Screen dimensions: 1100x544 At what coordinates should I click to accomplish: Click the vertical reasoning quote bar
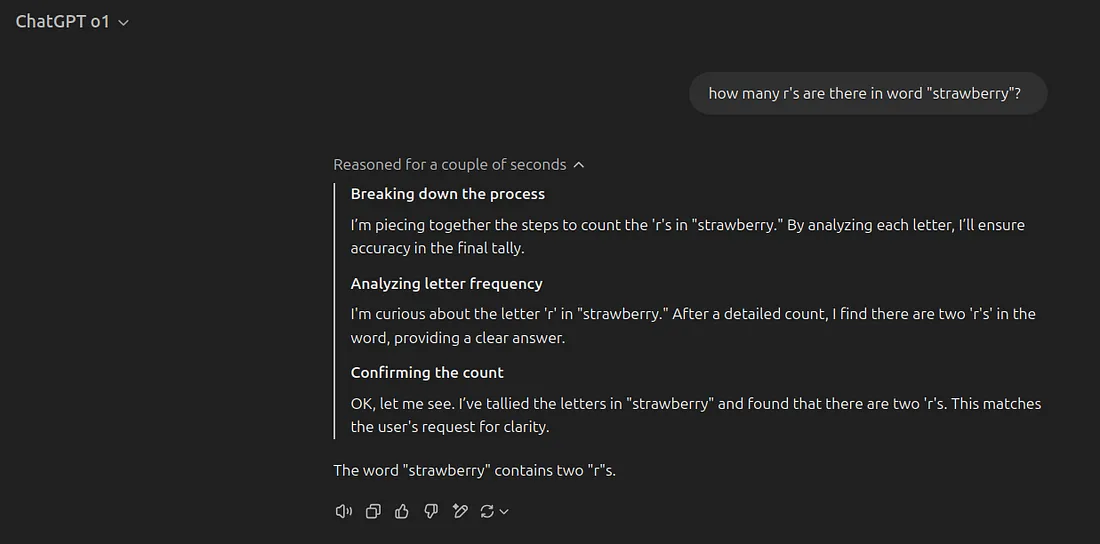(x=335, y=311)
